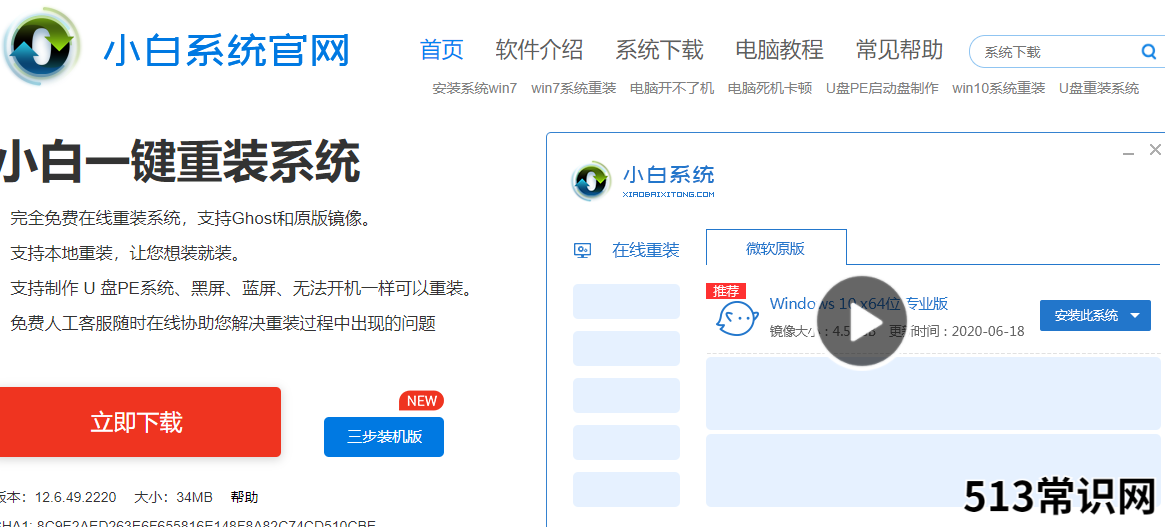Click the 在线重装 monitor icon

tap(582, 250)
